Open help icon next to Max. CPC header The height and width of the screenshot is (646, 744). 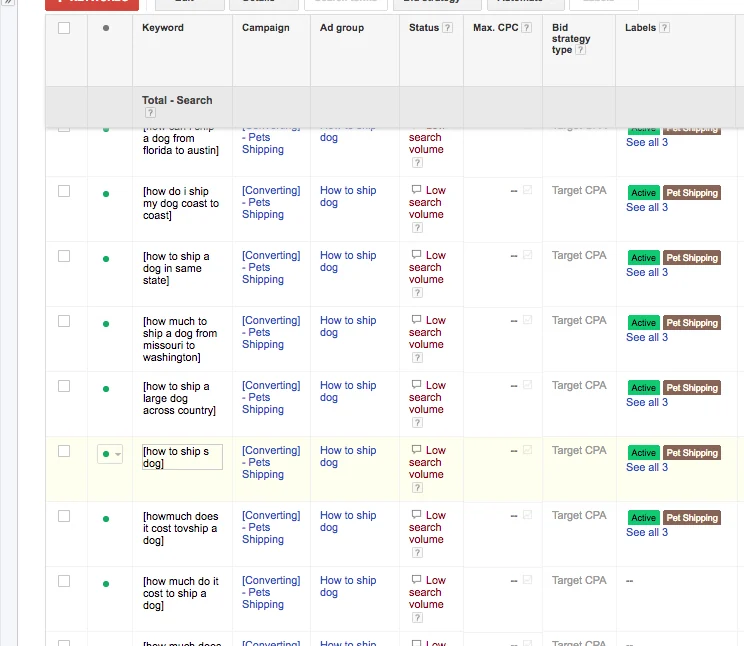526,28
